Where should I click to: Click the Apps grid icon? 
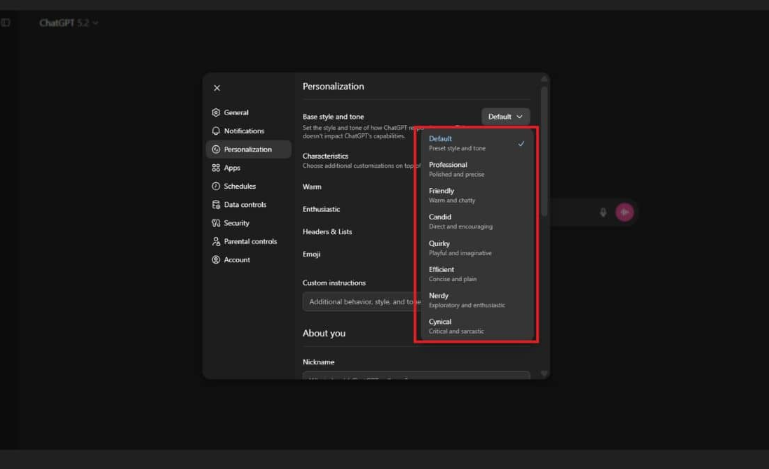click(x=216, y=168)
